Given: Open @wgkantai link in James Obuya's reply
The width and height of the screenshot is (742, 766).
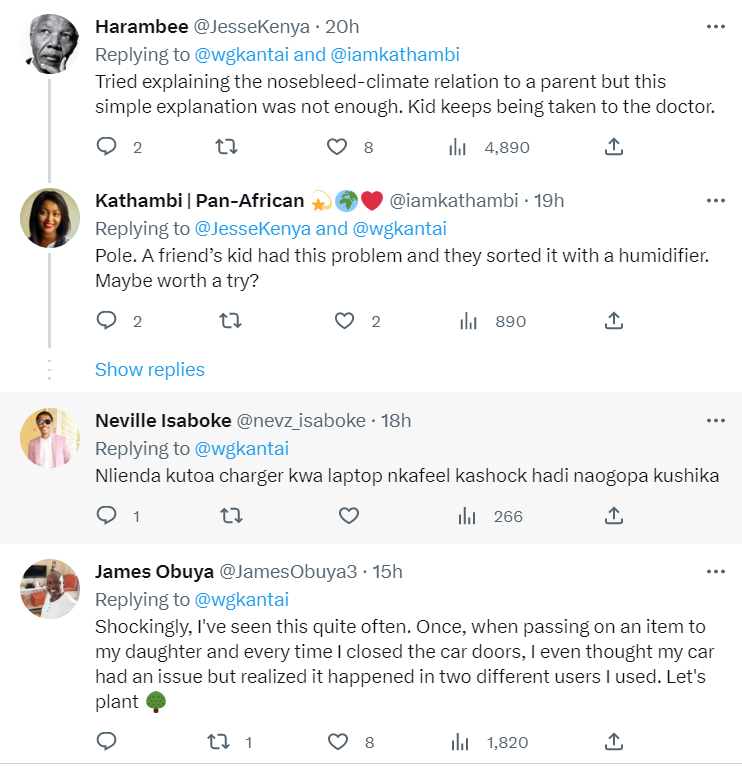Looking at the screenshot, I should tap(242, 599).
